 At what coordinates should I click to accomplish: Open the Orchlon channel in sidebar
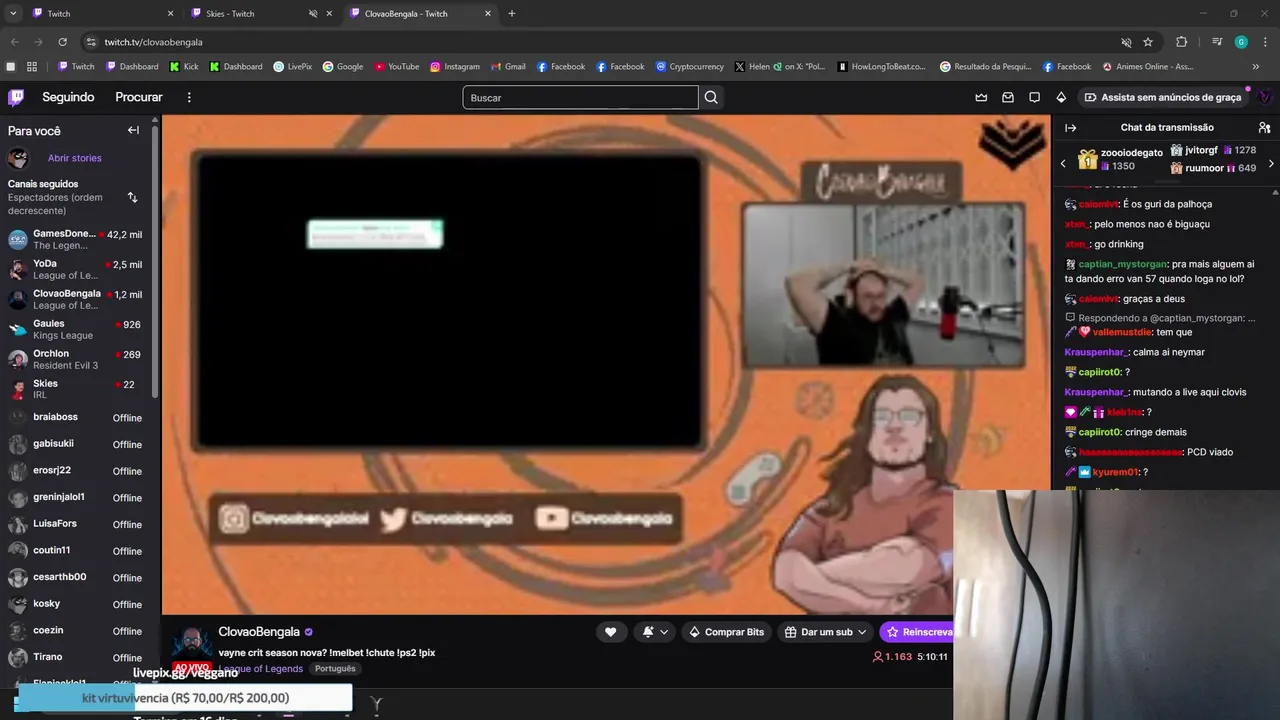(75, 359)
